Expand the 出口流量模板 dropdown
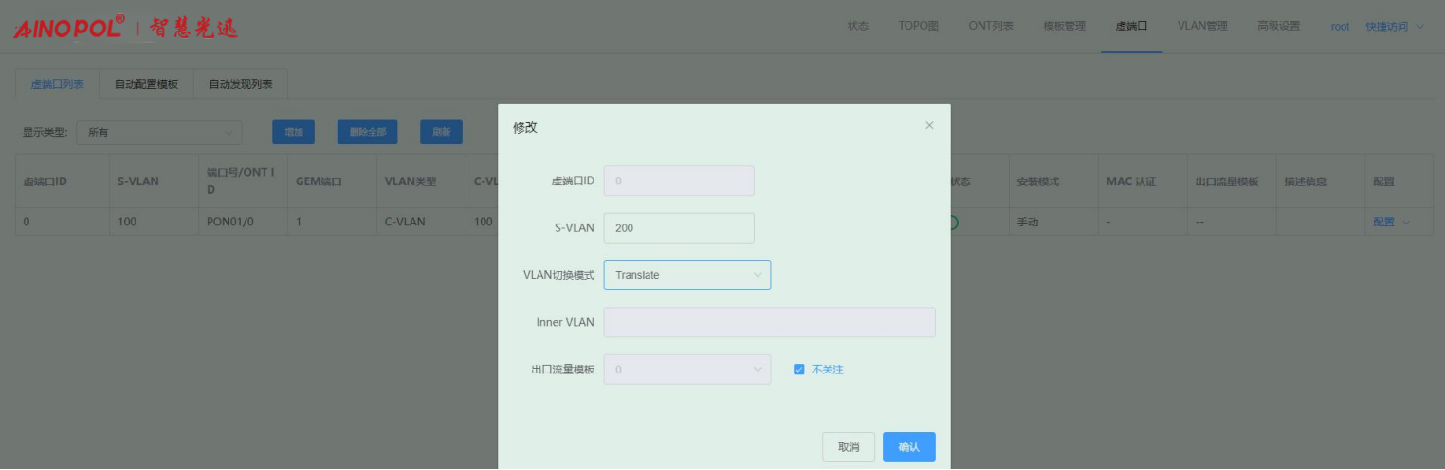Image resolution: width=1445 pixels, height=470 pixels. (687, 369)
